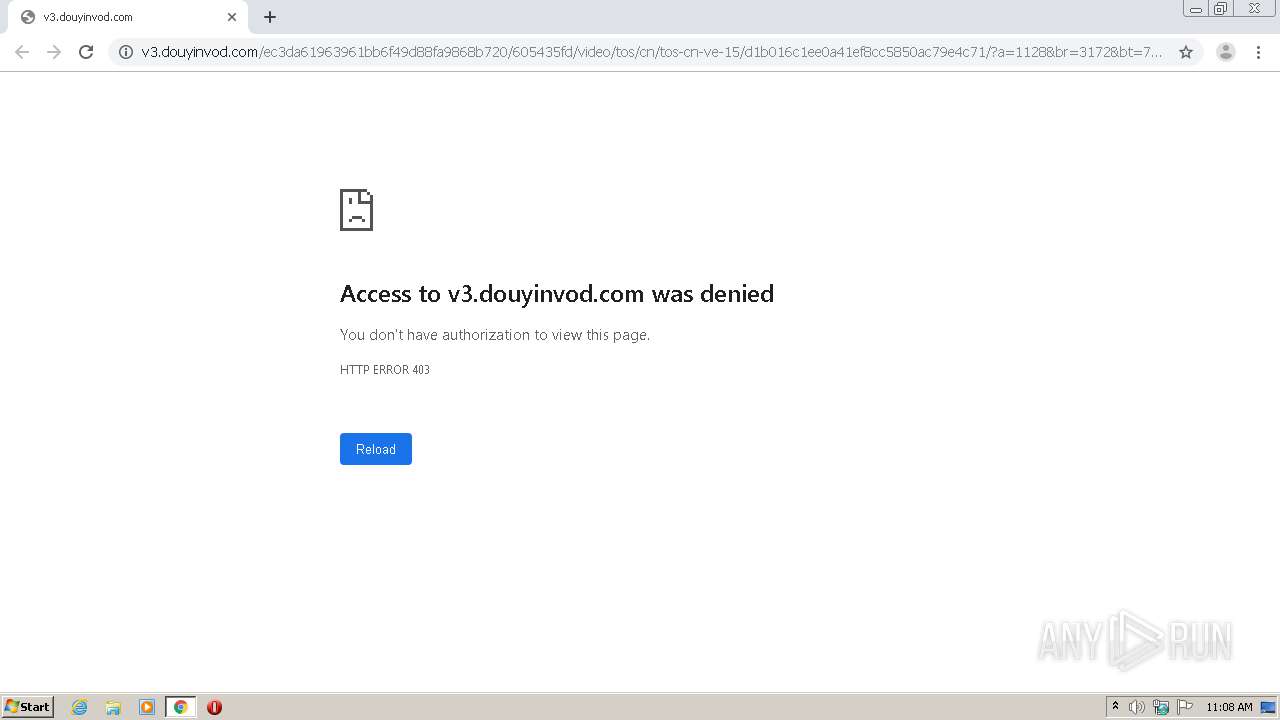The width and height of the screenshot is (1280, 720).
Task: Click the HTTP ERROR 403 text
Action: [385, 370]
